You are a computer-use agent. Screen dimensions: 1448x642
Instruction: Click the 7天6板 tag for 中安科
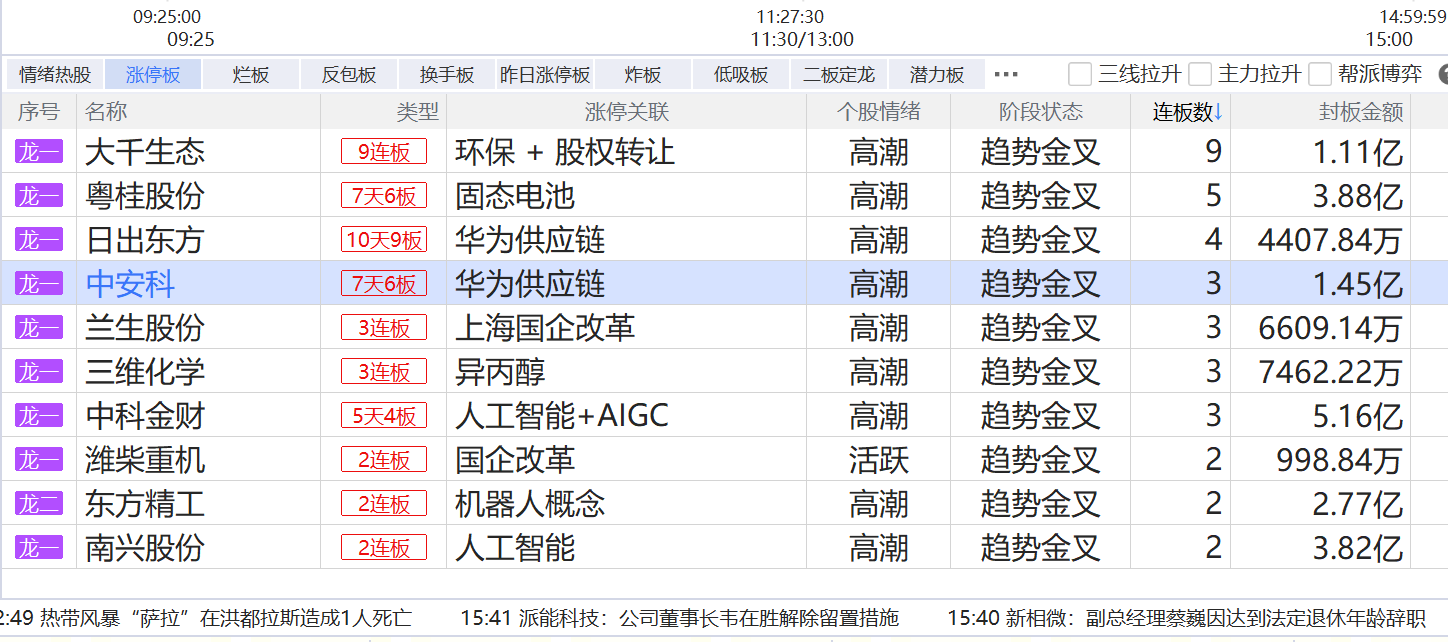[384, 284]
